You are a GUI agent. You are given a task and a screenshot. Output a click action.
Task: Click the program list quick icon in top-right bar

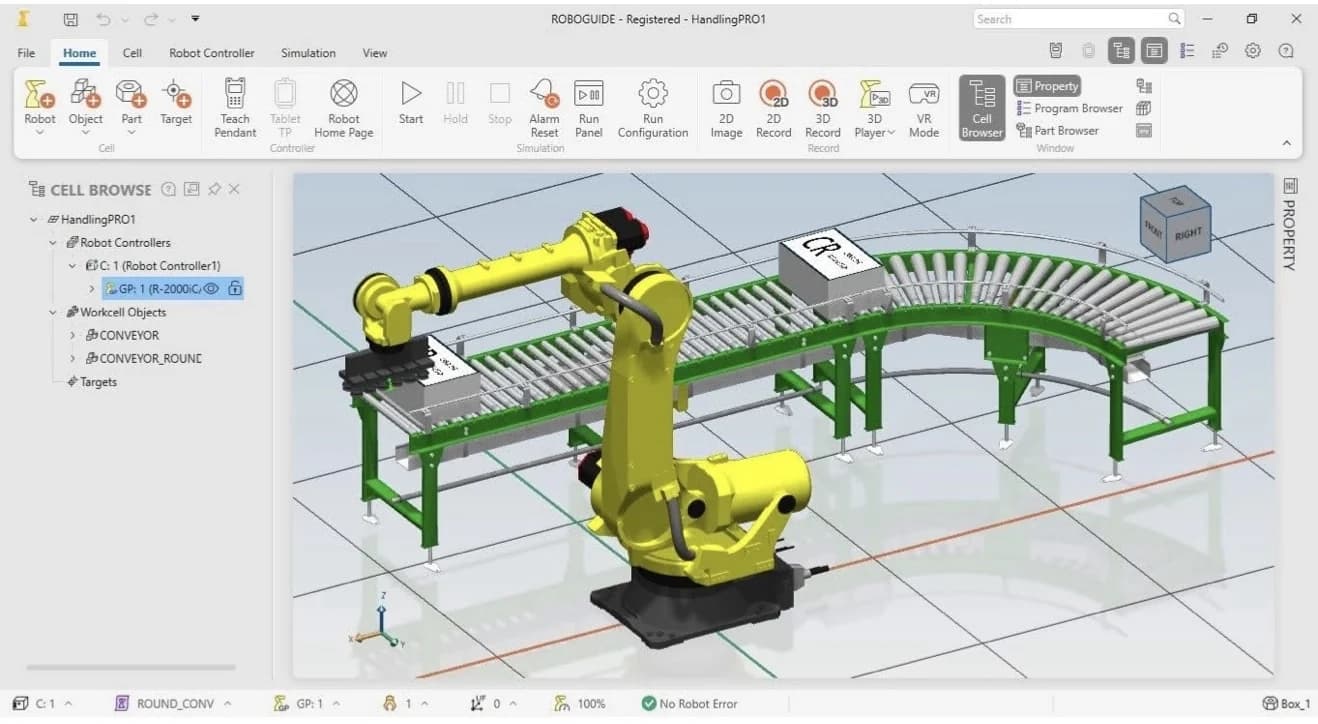(x=1187, y=50)
